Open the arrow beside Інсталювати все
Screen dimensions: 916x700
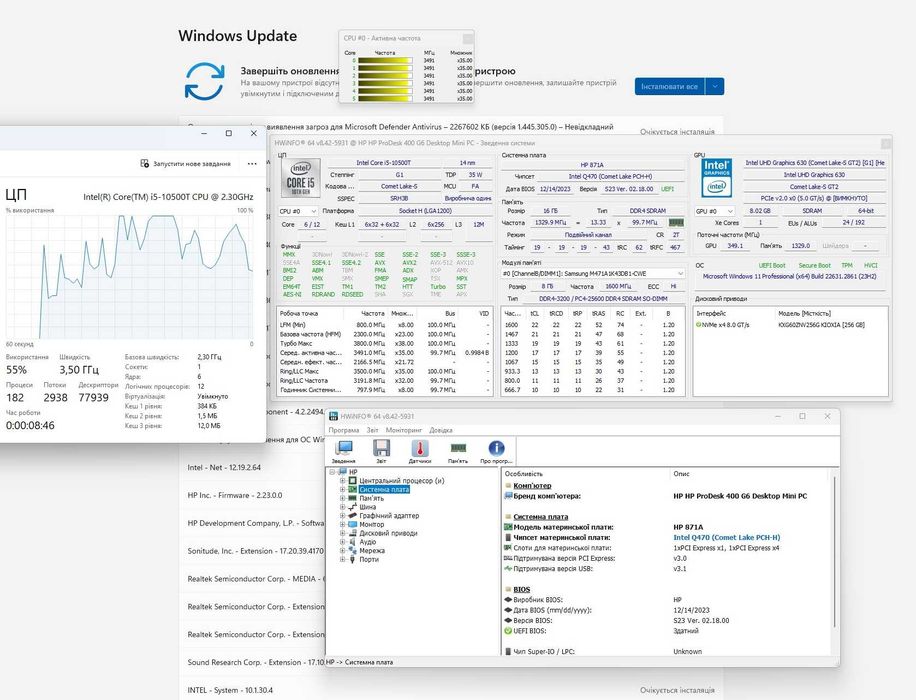tap(715, 86)
